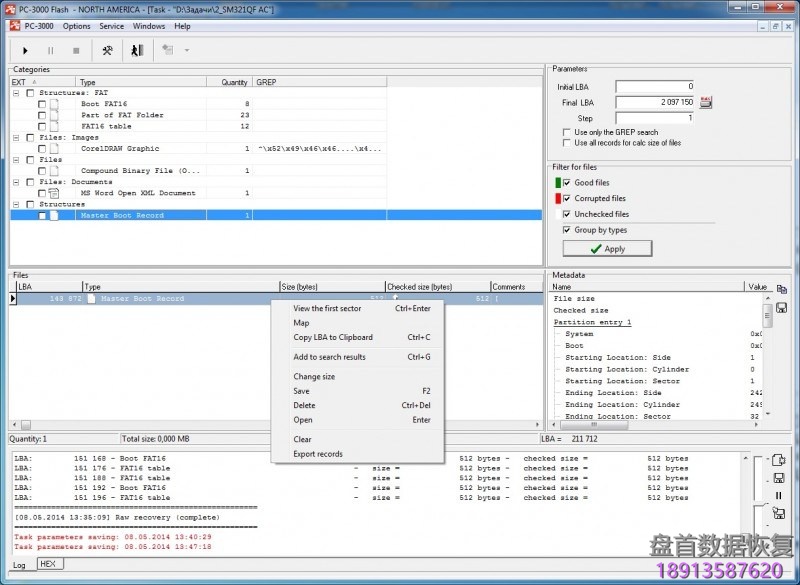The height and width of the screenshot is (585, 800).
Task: Choose 'View the first sector' from context menu
Action: click(x=327, y=309)
